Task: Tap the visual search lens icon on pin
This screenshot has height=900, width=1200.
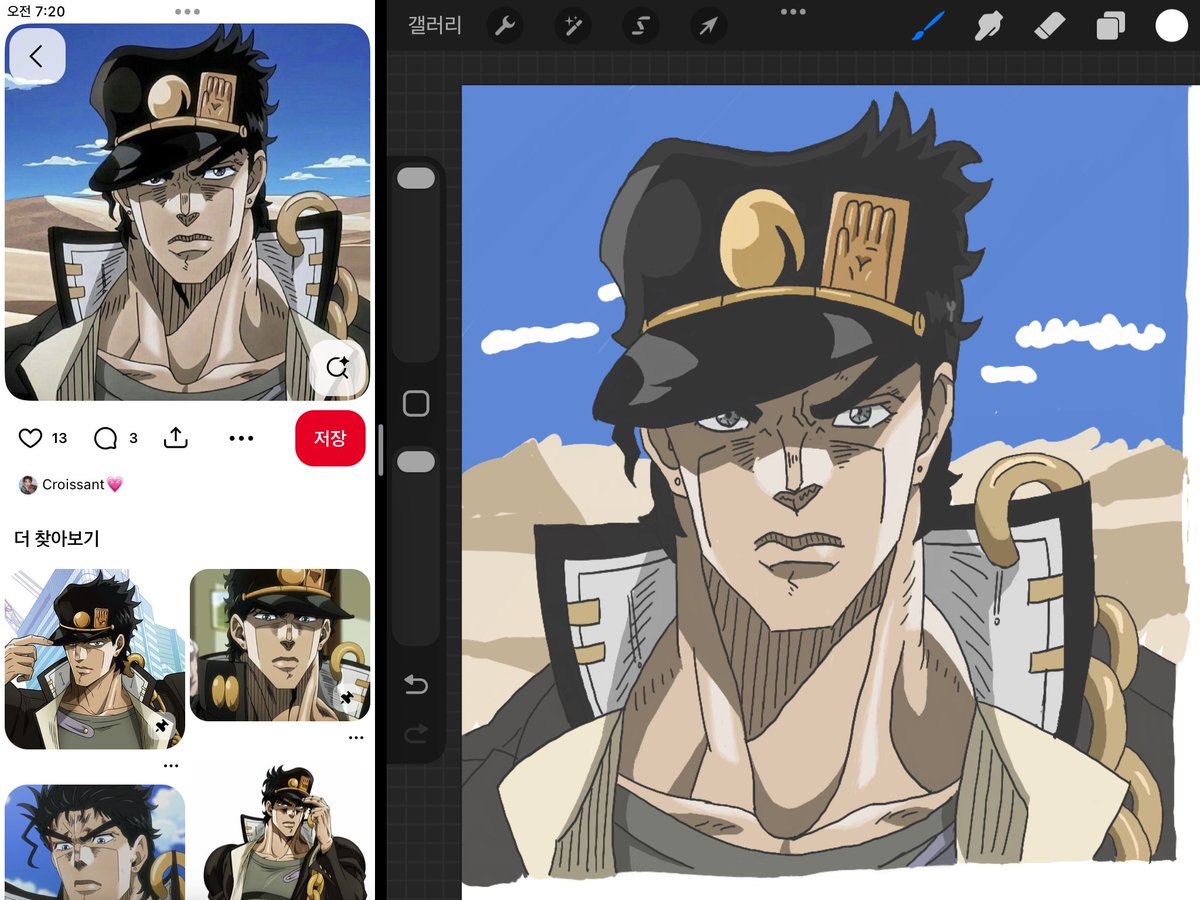Action: coord(337,367)
